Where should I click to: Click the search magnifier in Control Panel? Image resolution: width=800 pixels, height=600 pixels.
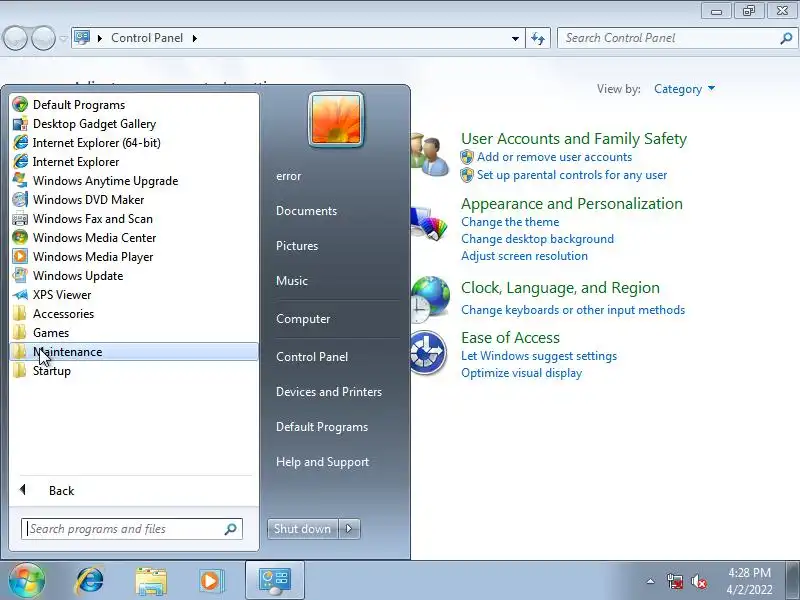786,38
